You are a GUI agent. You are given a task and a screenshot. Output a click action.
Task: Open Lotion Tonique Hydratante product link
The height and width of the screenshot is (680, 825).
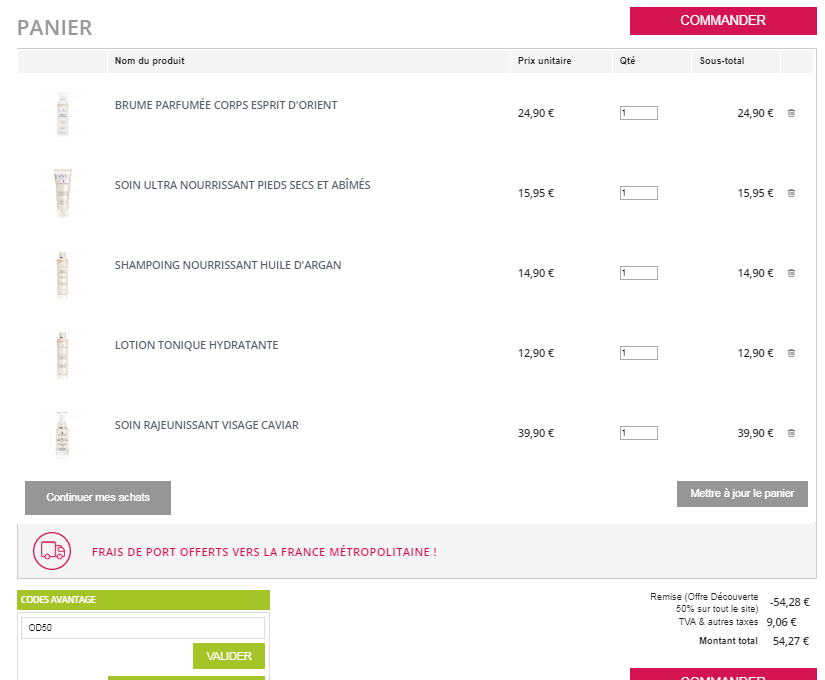197,345
